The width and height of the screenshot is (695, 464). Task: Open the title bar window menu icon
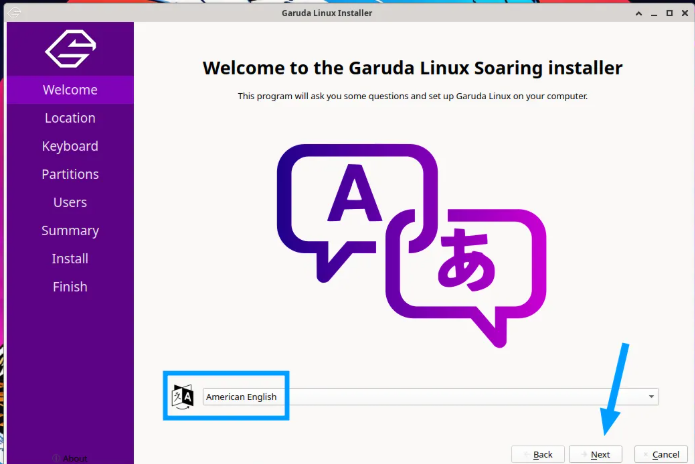coord(14,13)
